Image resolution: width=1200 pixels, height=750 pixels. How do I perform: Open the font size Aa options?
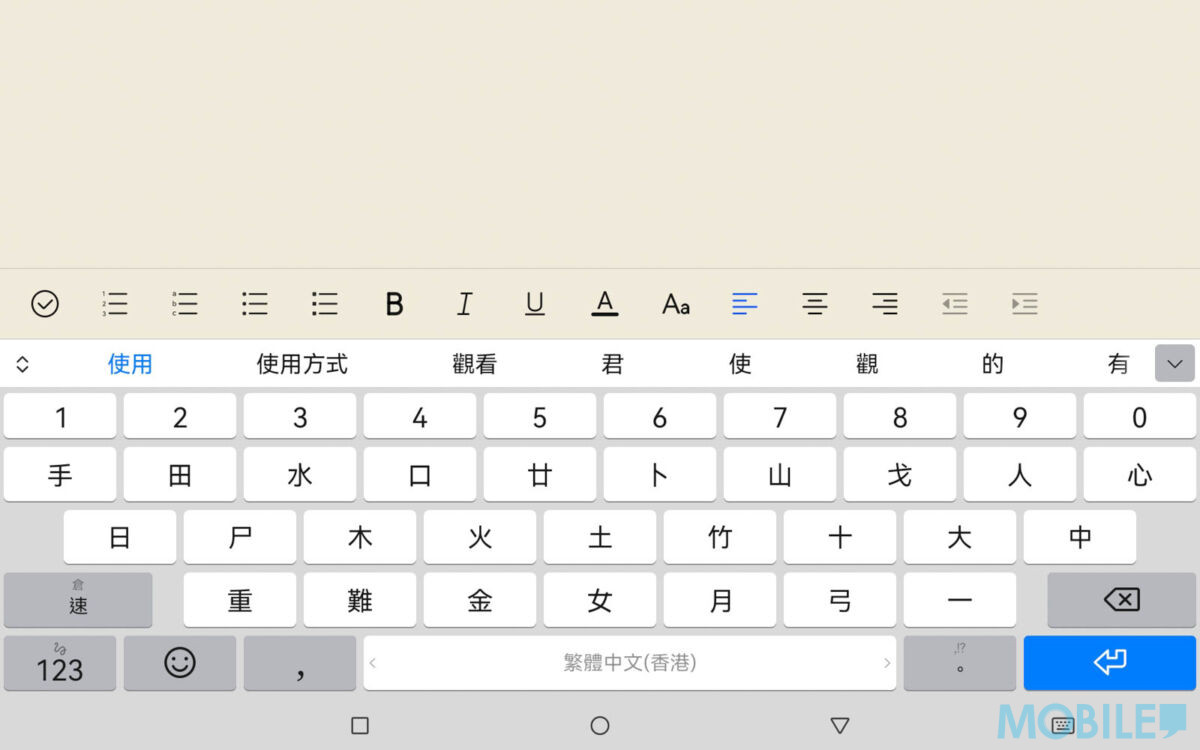pos(676,304)
